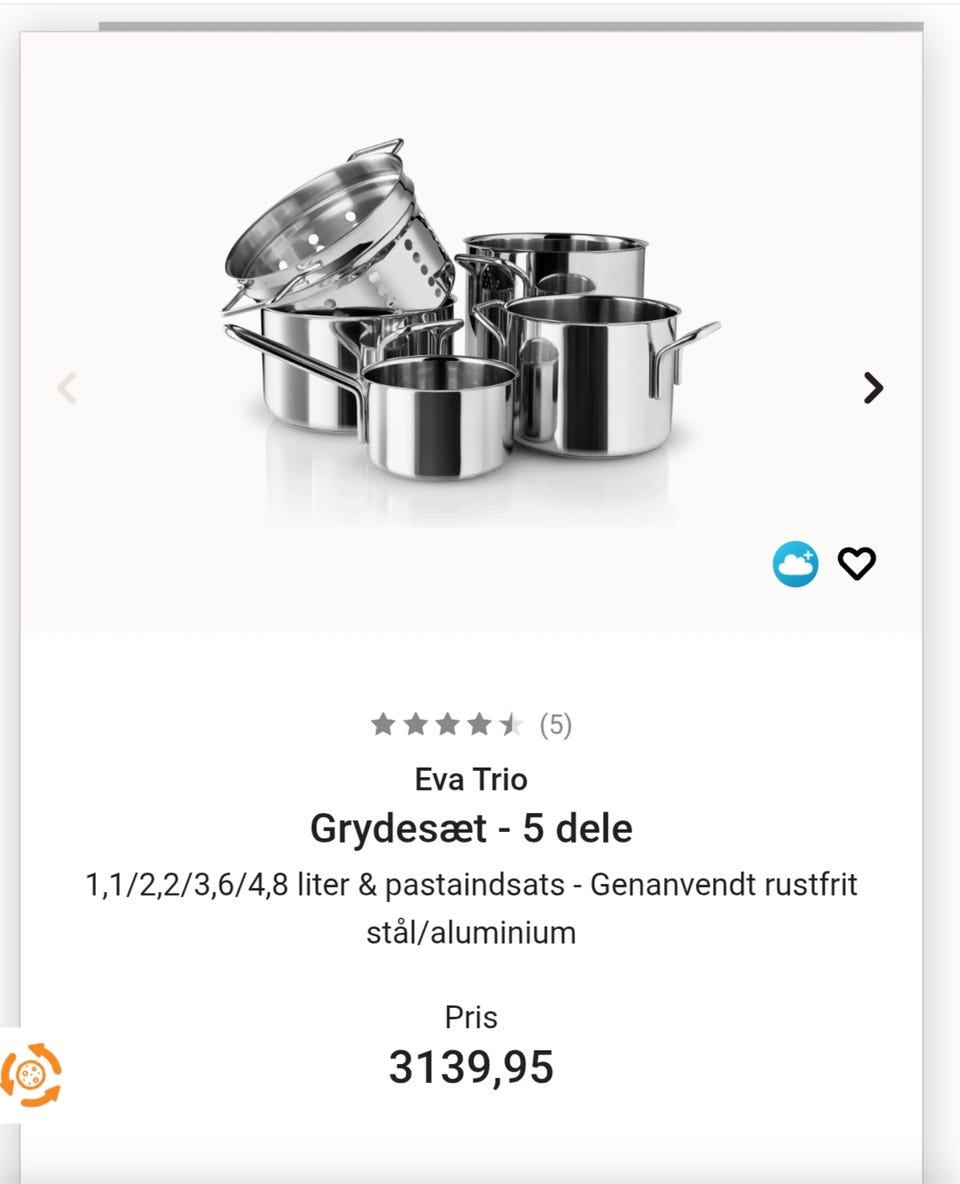Open the Eva Trio brand link
This screenshot has height=1184, width=960.
tap(471, 779)
